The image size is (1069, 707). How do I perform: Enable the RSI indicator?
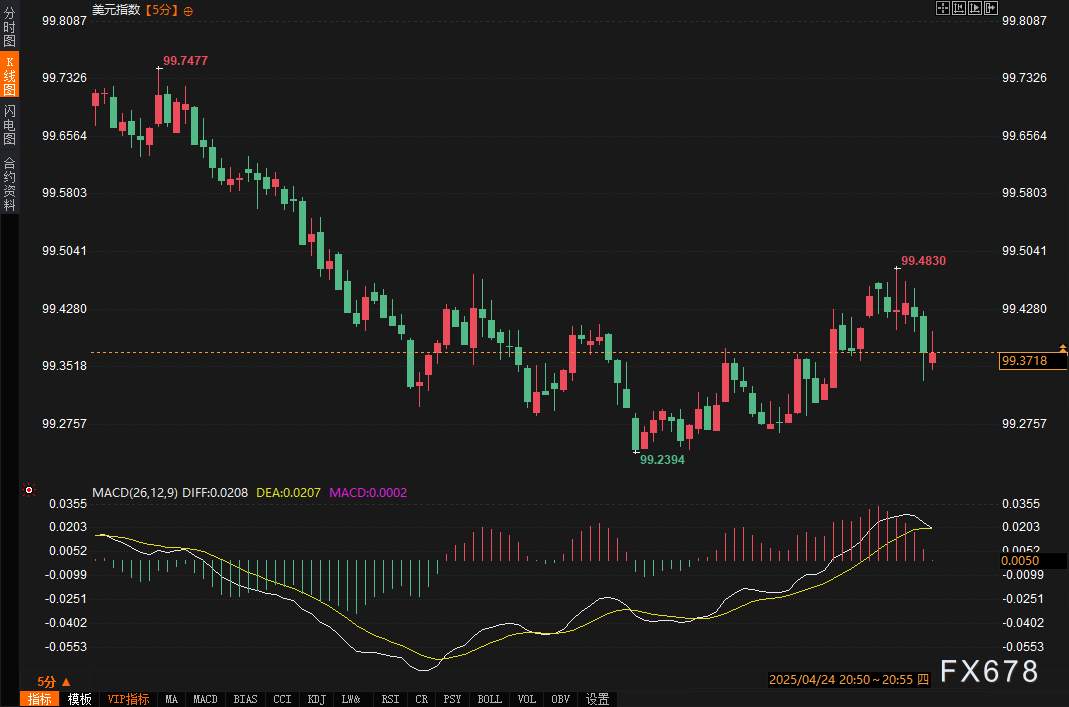390,699
